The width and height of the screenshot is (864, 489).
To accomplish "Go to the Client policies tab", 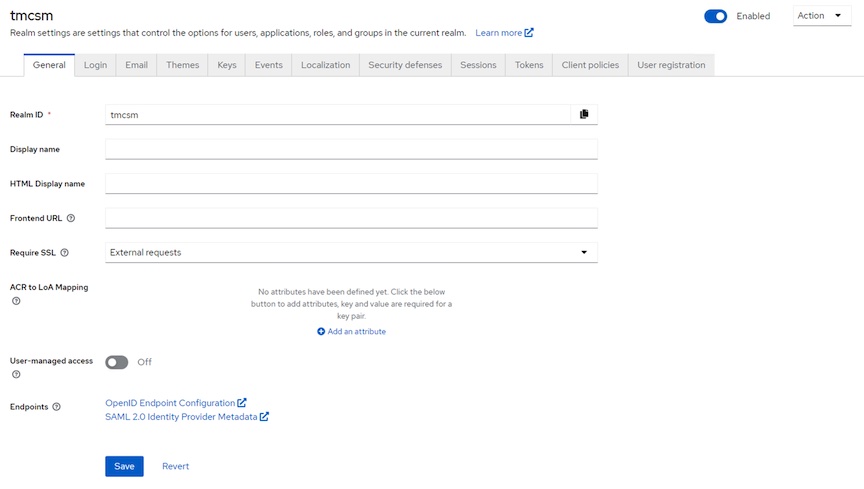I will (x=590, y=65).
